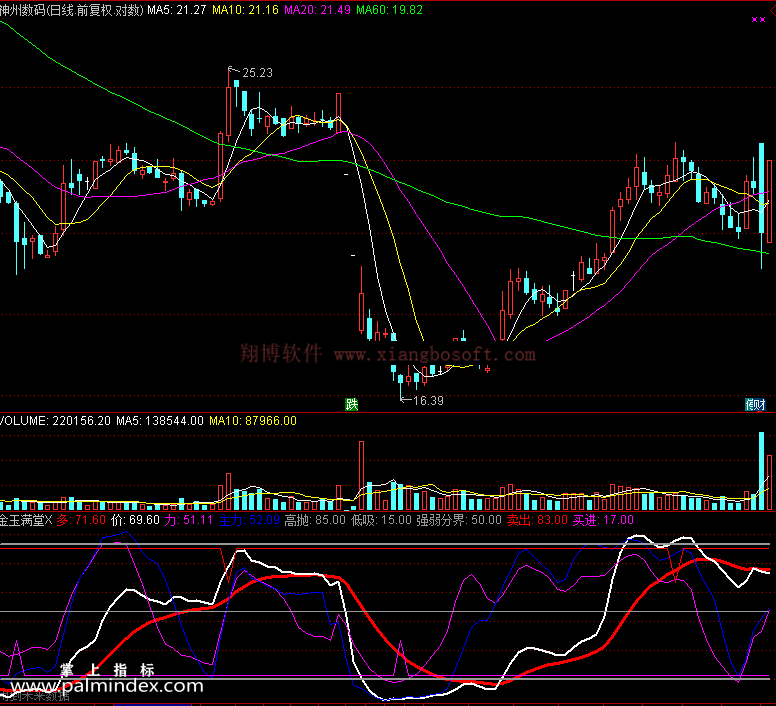
Task: Click the red 卖出: 83.00 label
Action: pyautogui.click(x=537, y=520)
